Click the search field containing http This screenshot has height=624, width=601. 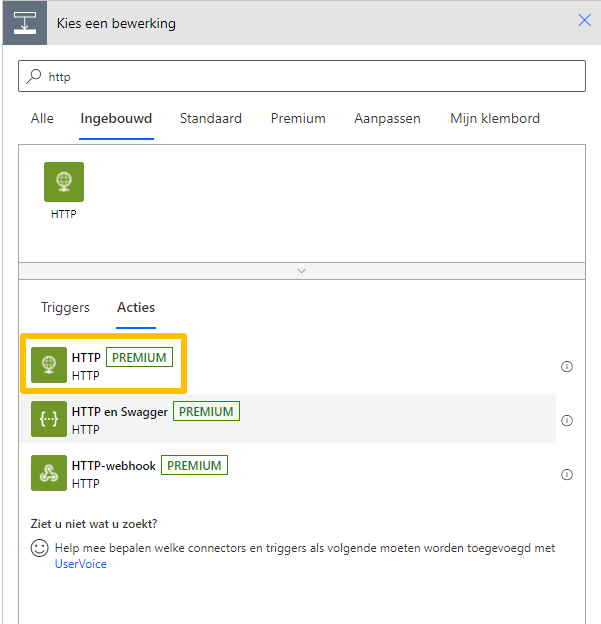(x=302, y=76)
